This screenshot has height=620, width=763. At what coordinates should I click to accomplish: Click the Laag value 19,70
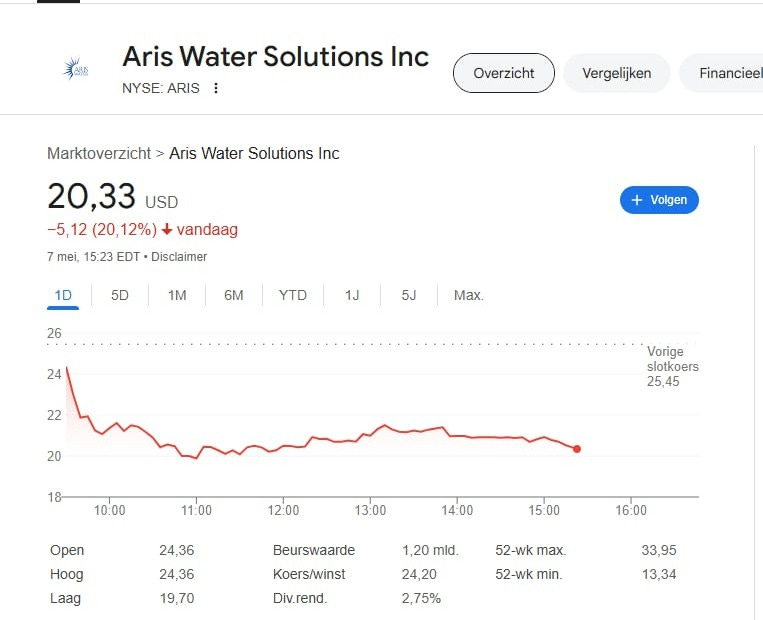click(177, 598)
